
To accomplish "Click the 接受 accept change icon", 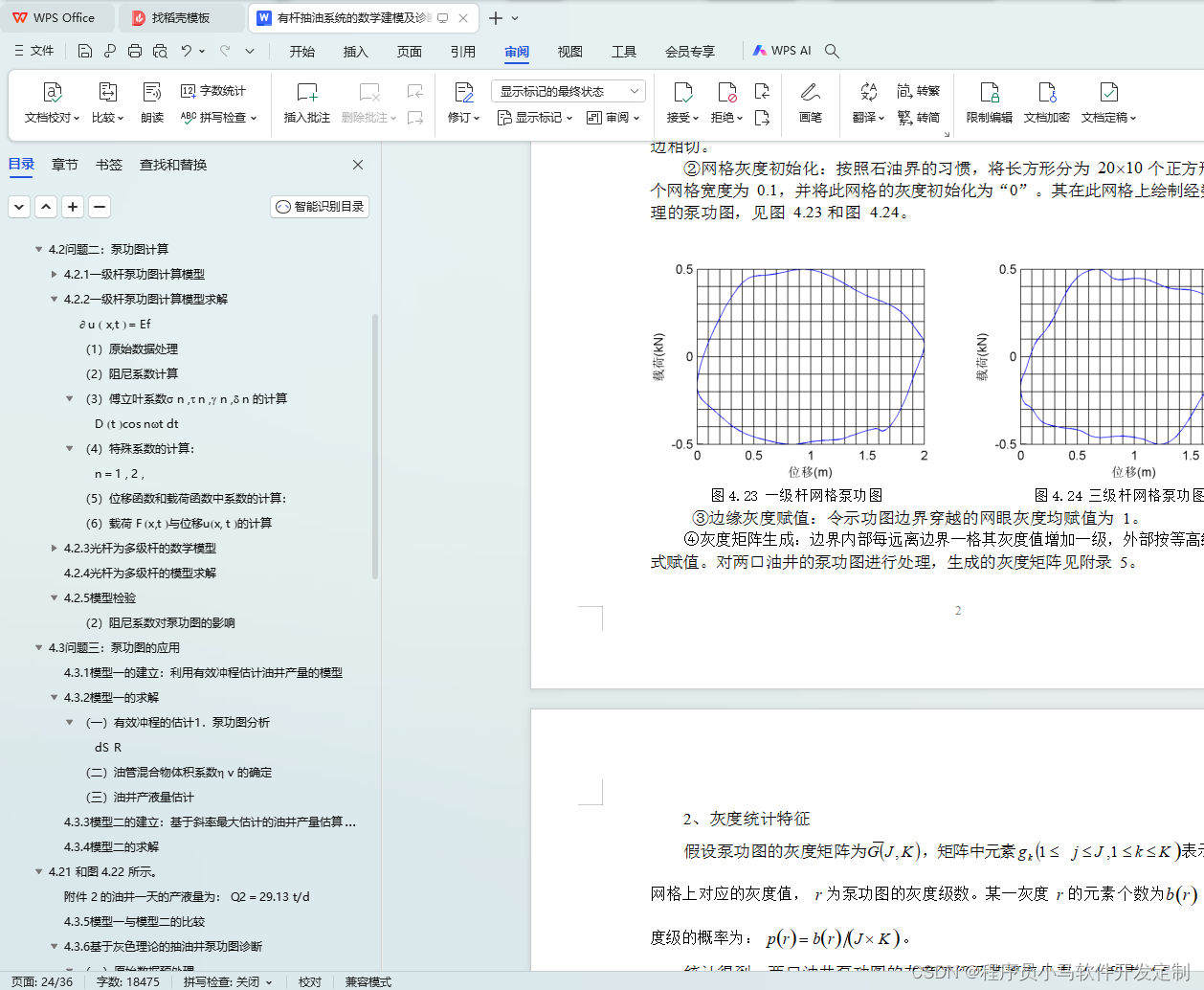I will (682, 92).
